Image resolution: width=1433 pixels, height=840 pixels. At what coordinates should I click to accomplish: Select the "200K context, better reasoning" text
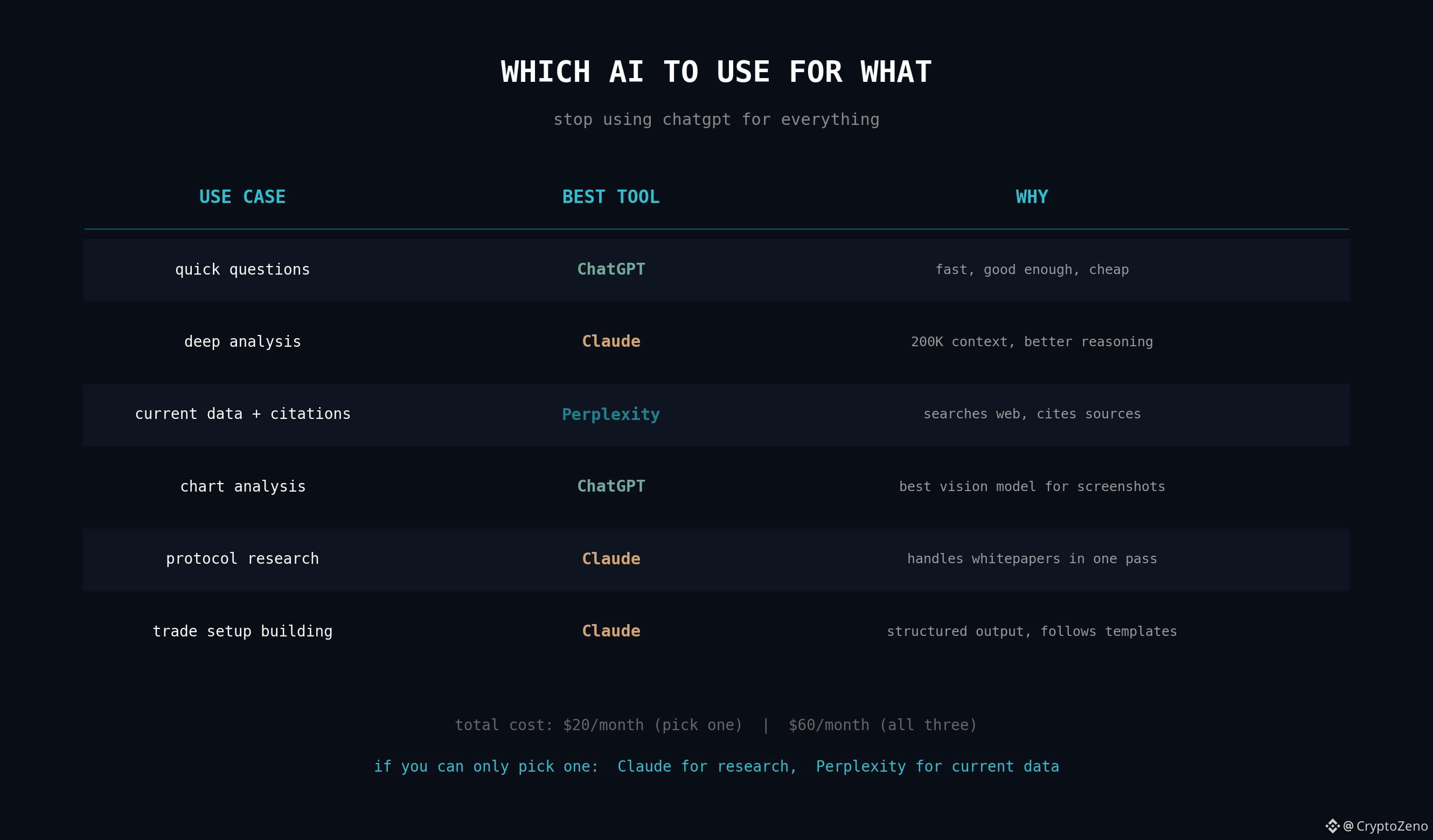tap(1032, 341)
